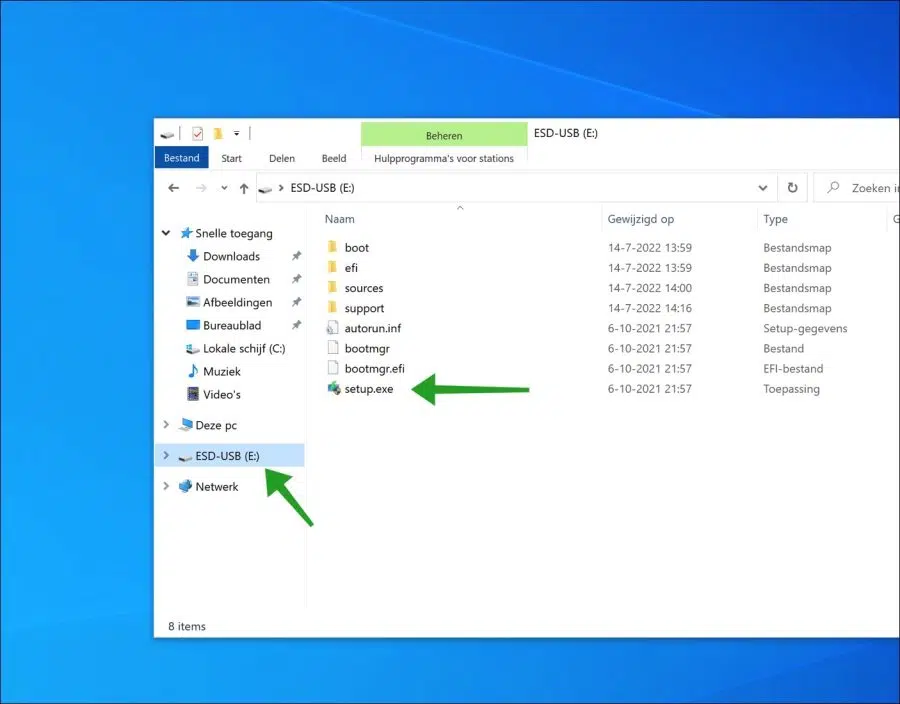This screenshot has width=900, height=704.
Task: Click EFI-bestand type of bootmgr.efi
Action: (793, 368)
